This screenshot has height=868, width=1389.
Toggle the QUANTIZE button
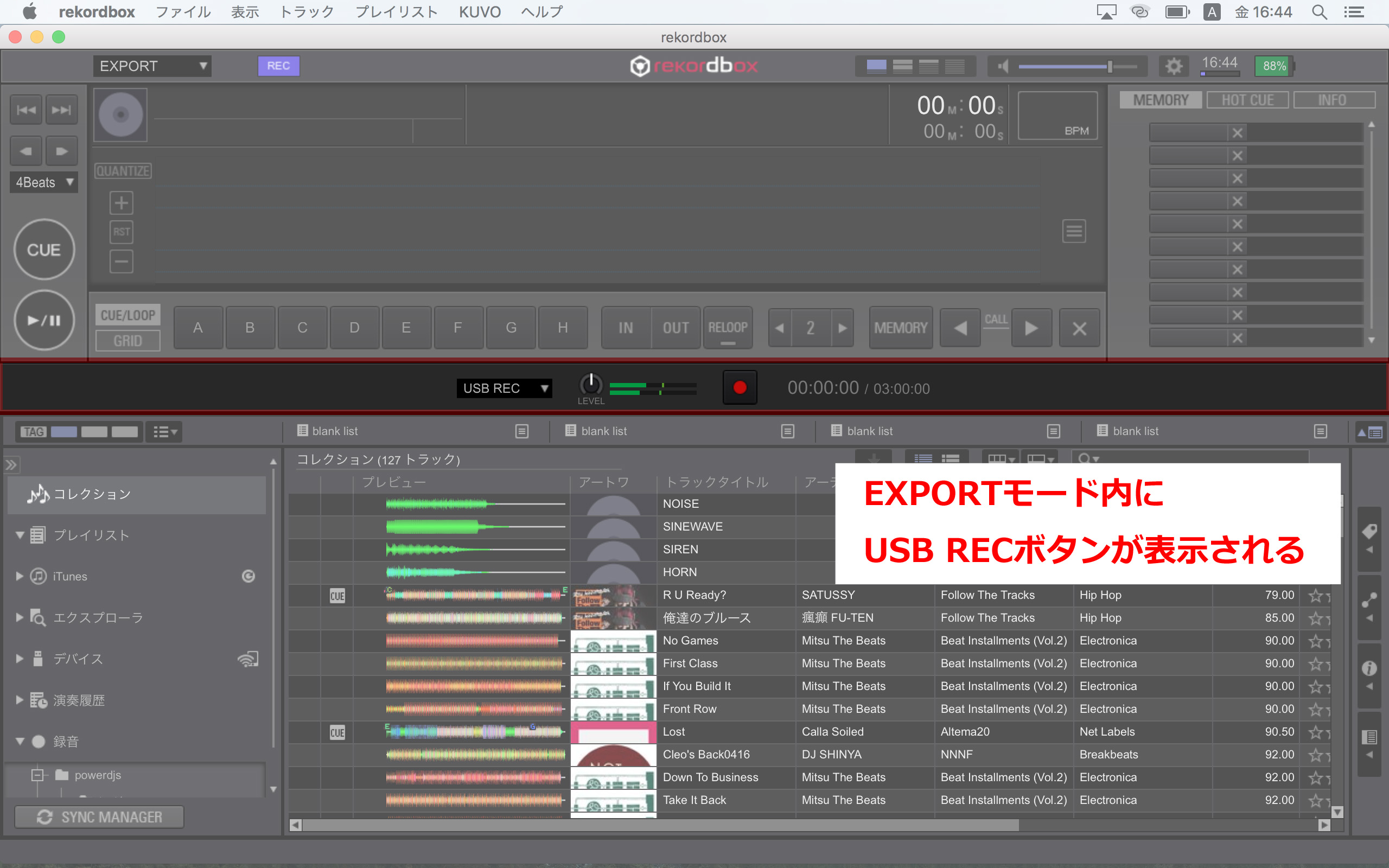[123, 170]
